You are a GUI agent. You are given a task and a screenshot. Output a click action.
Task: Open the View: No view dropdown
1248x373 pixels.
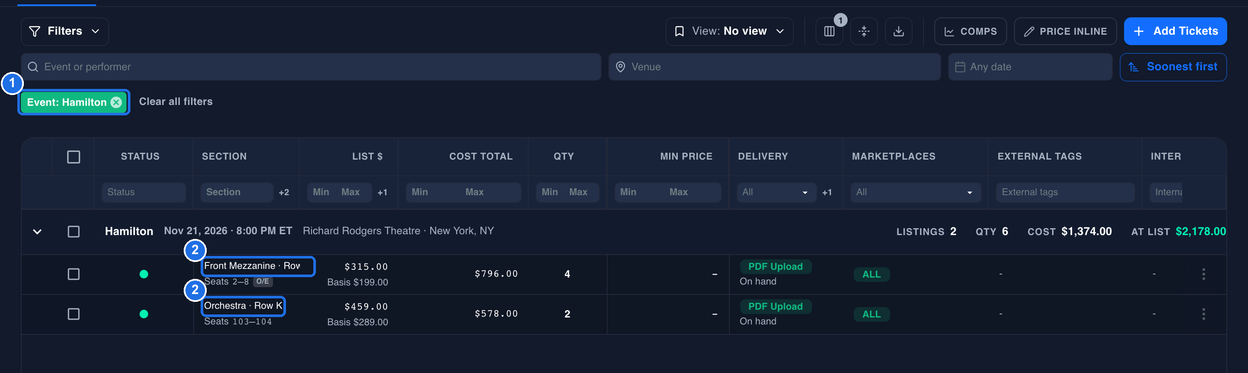coord(730,31)
